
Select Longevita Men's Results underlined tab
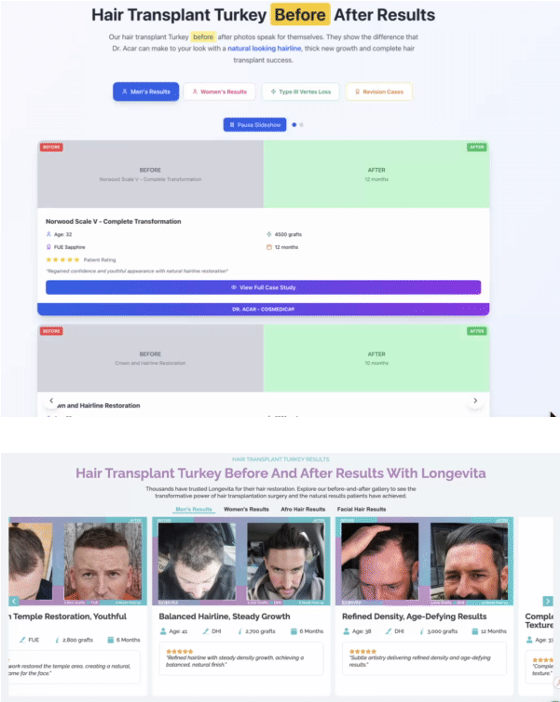194,509
